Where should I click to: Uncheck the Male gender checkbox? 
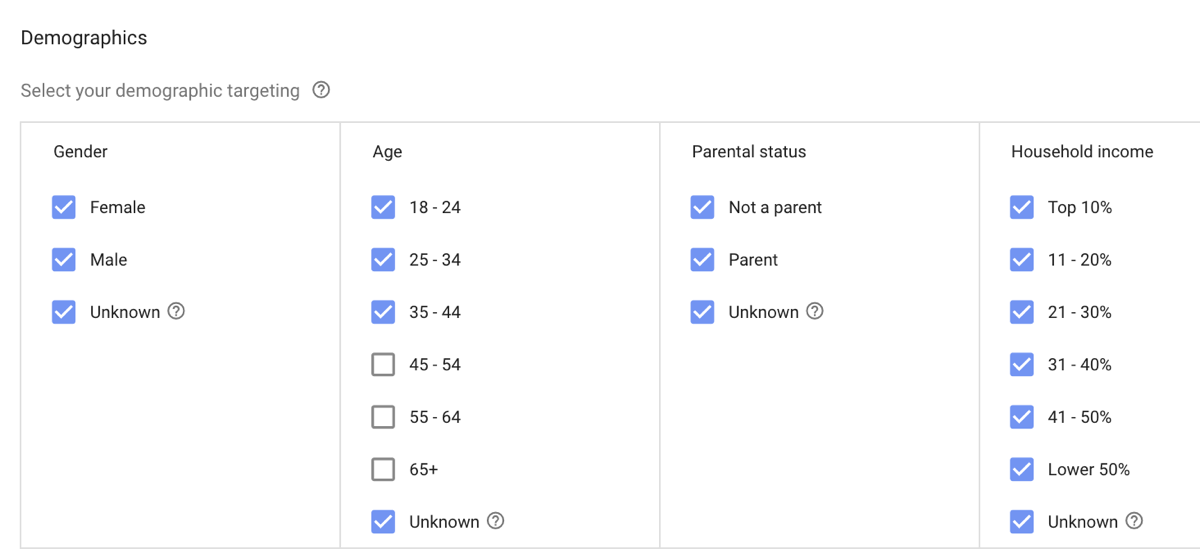click(x=64, y=259)
